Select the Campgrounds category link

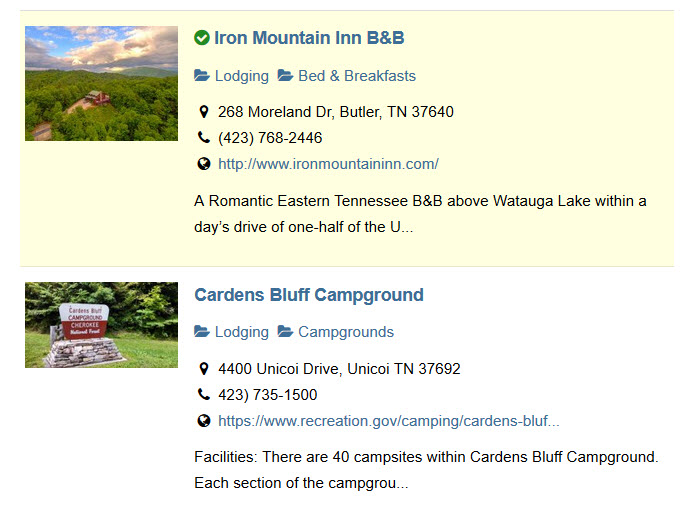point(346,332)
